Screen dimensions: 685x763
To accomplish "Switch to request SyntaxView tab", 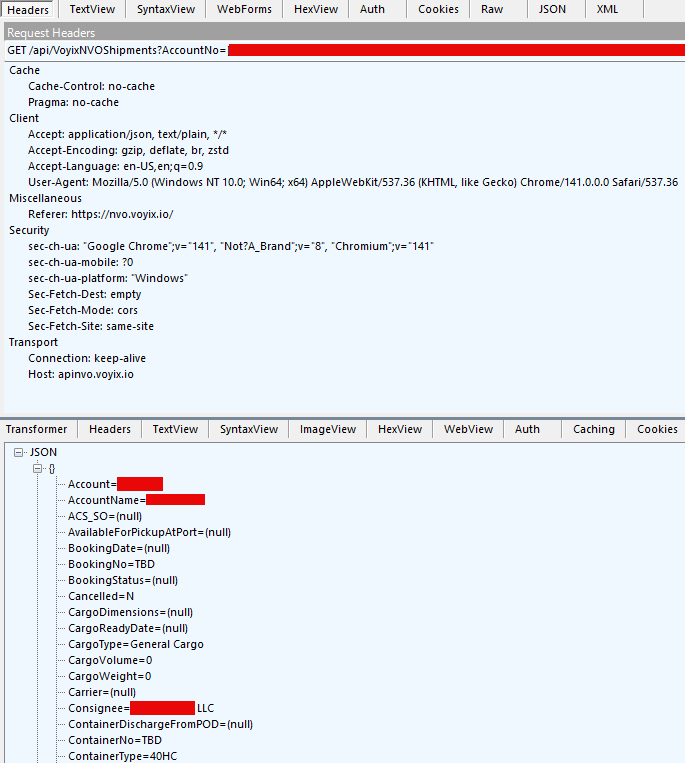I will (x=168, y=9).
